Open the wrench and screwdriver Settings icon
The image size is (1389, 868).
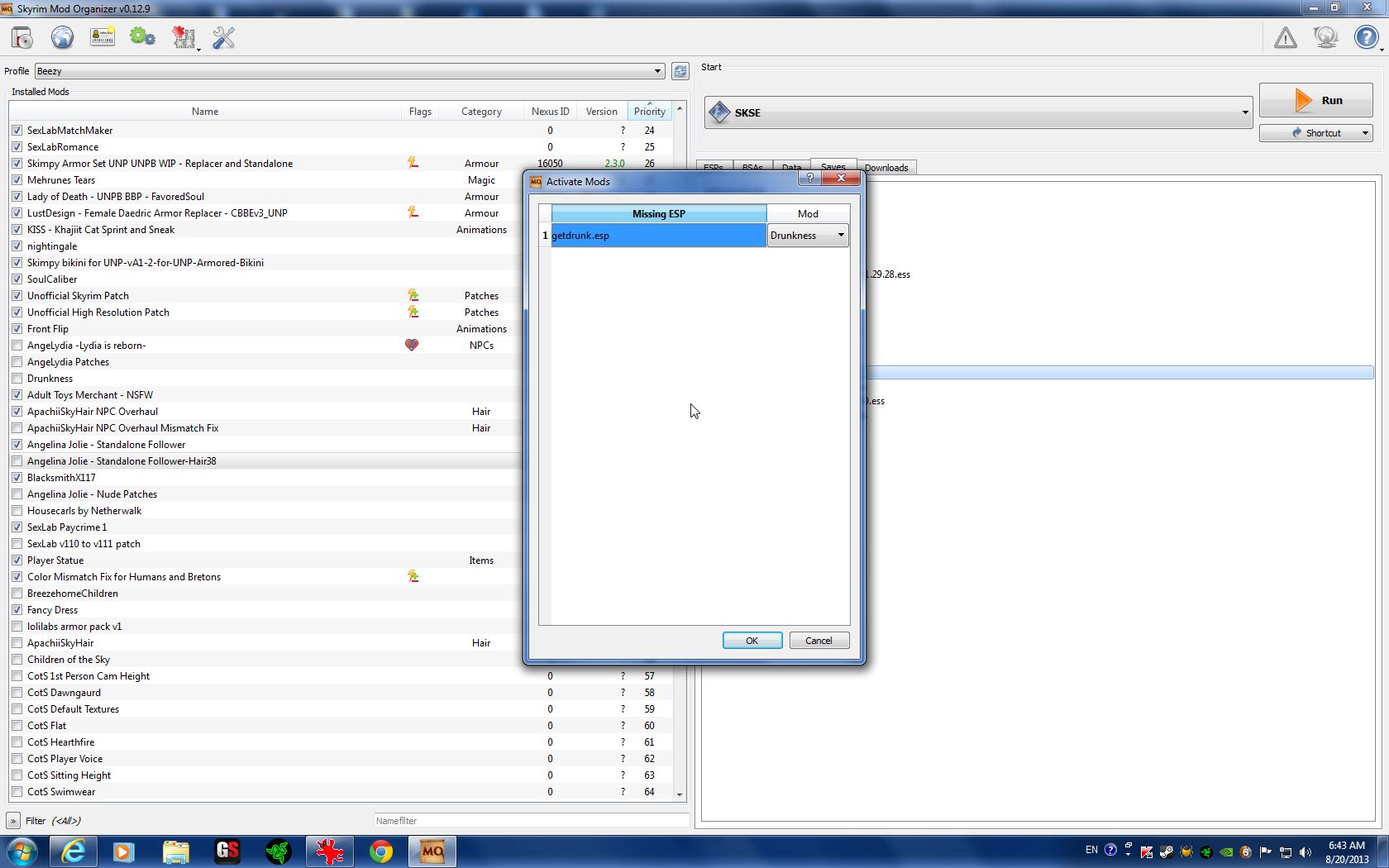[x=223, y=38]
